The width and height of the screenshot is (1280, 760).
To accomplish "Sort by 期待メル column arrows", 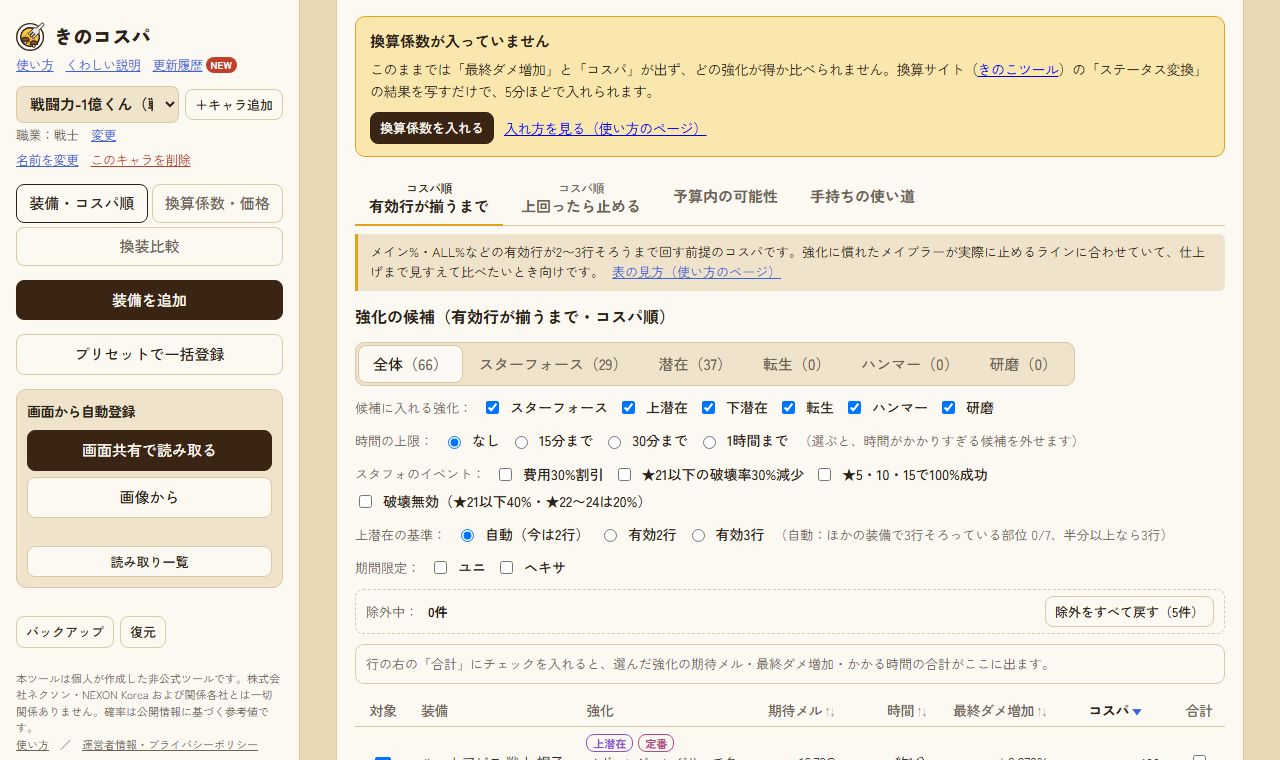I will pyautogui.click(x=830, y=711).
